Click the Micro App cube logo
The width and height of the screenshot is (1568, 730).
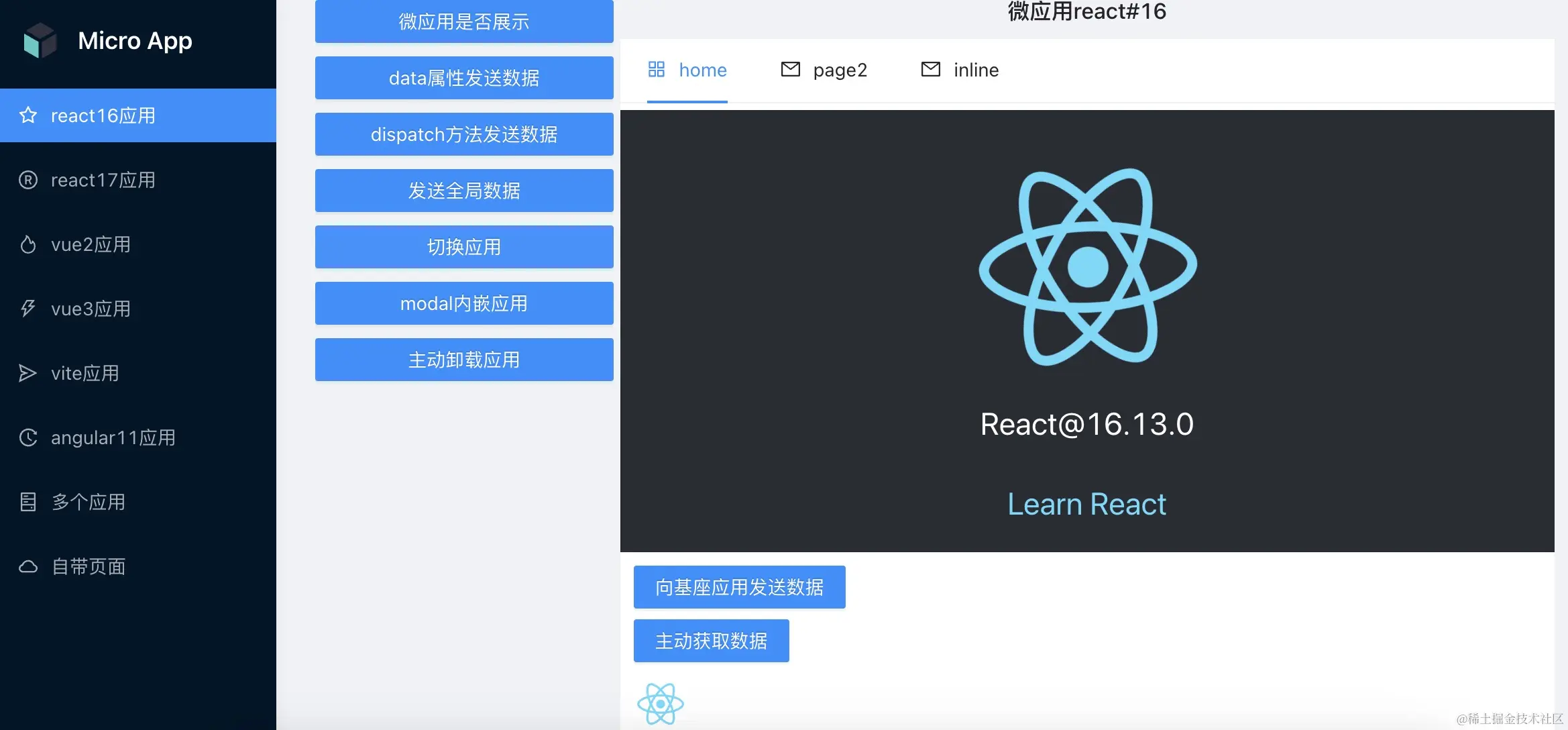coord(40,40)
